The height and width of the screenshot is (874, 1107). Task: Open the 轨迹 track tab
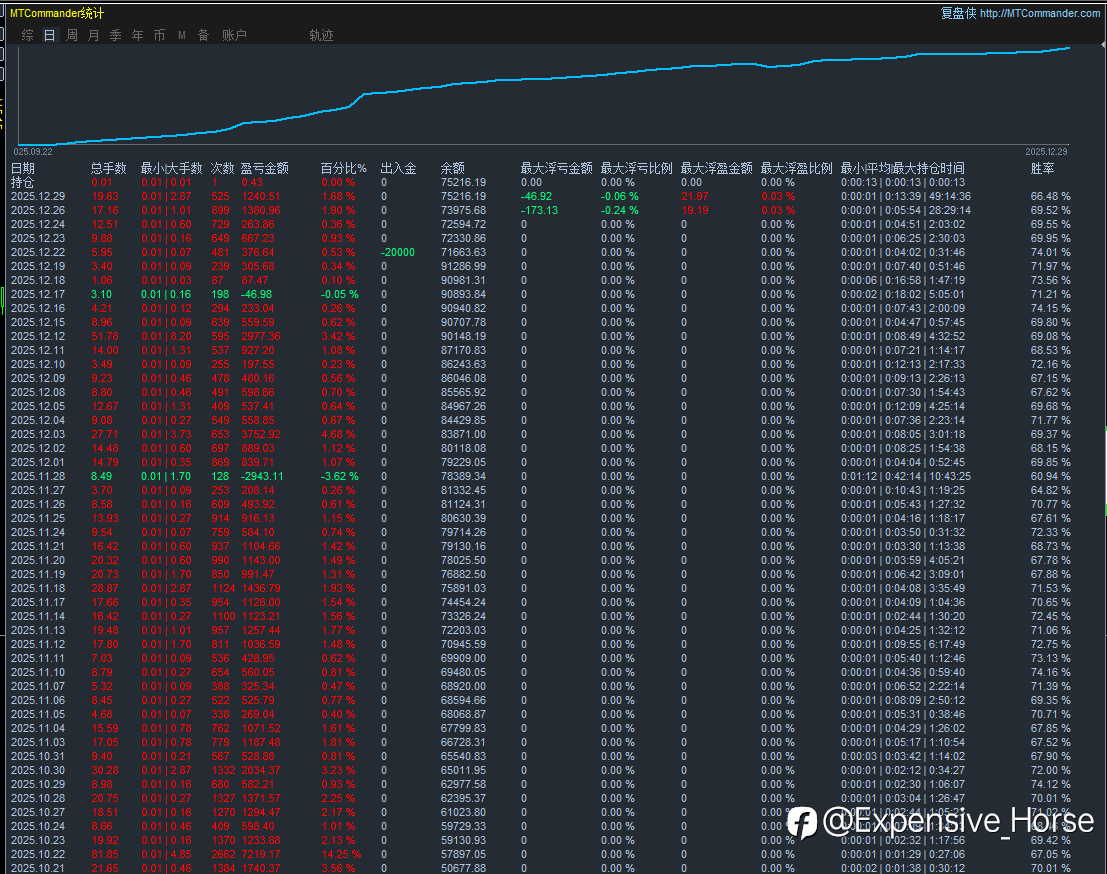pyautogui.click(x=321, y=35)
